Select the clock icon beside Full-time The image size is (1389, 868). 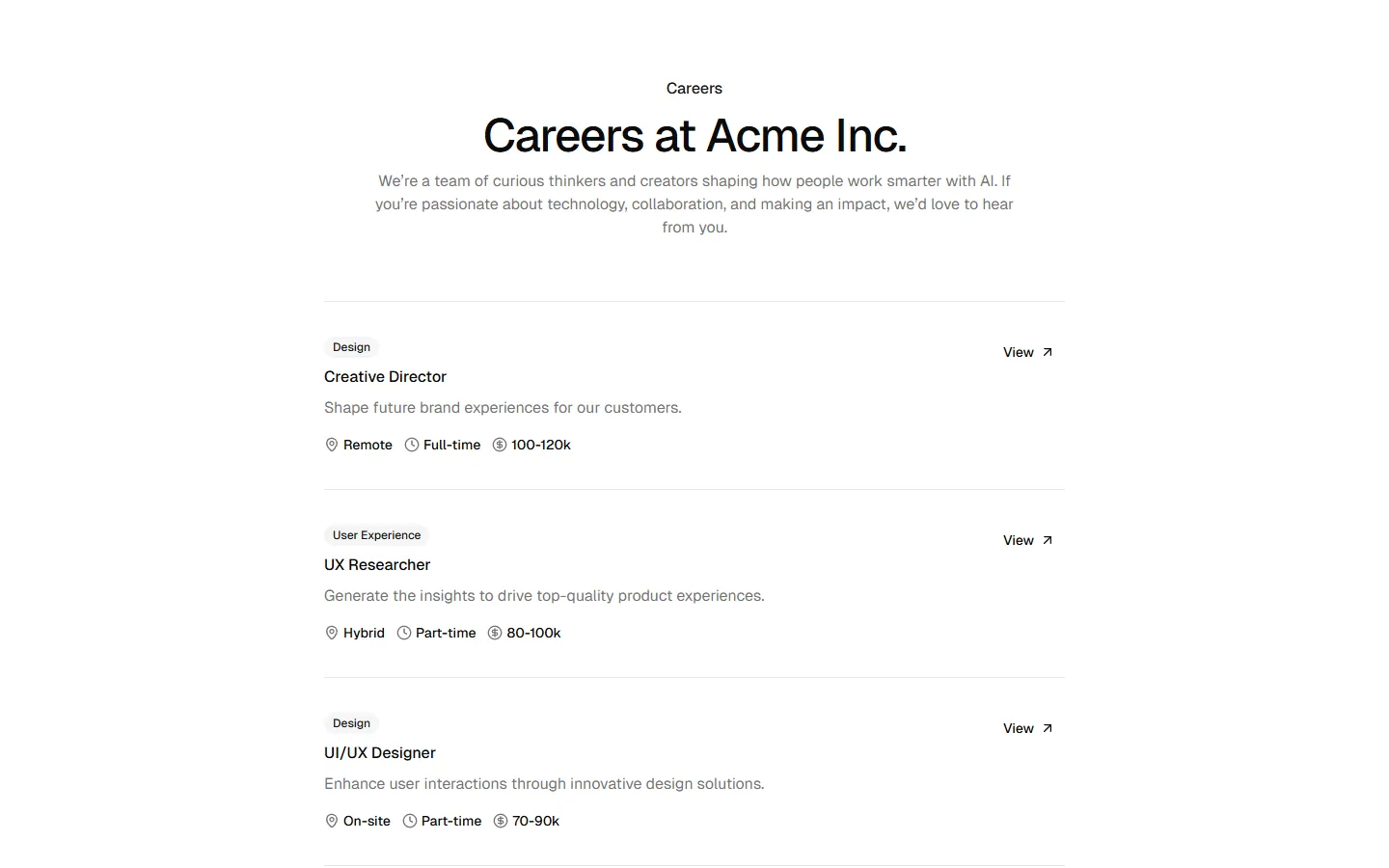tap(410, 445)
